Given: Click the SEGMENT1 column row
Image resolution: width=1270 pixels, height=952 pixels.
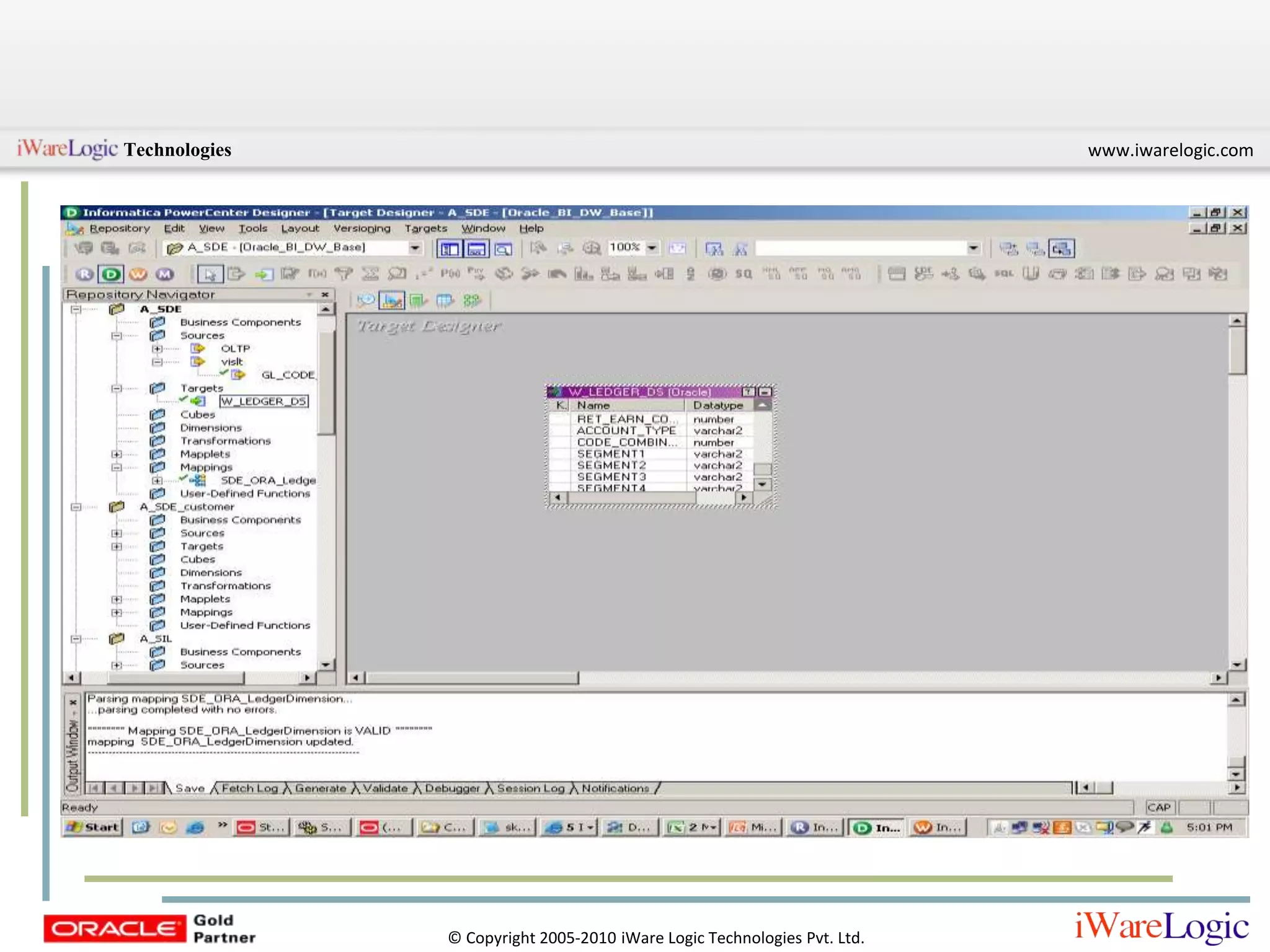Looking at the screenshot, I should pos(611,454).
